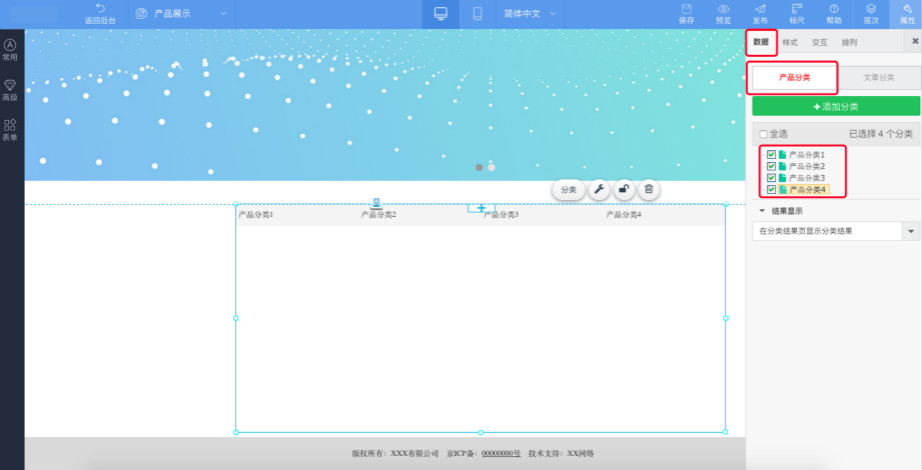Click the unlock padlock icon on widget
This screenshot has height=470, width=922.
point(623,189)
